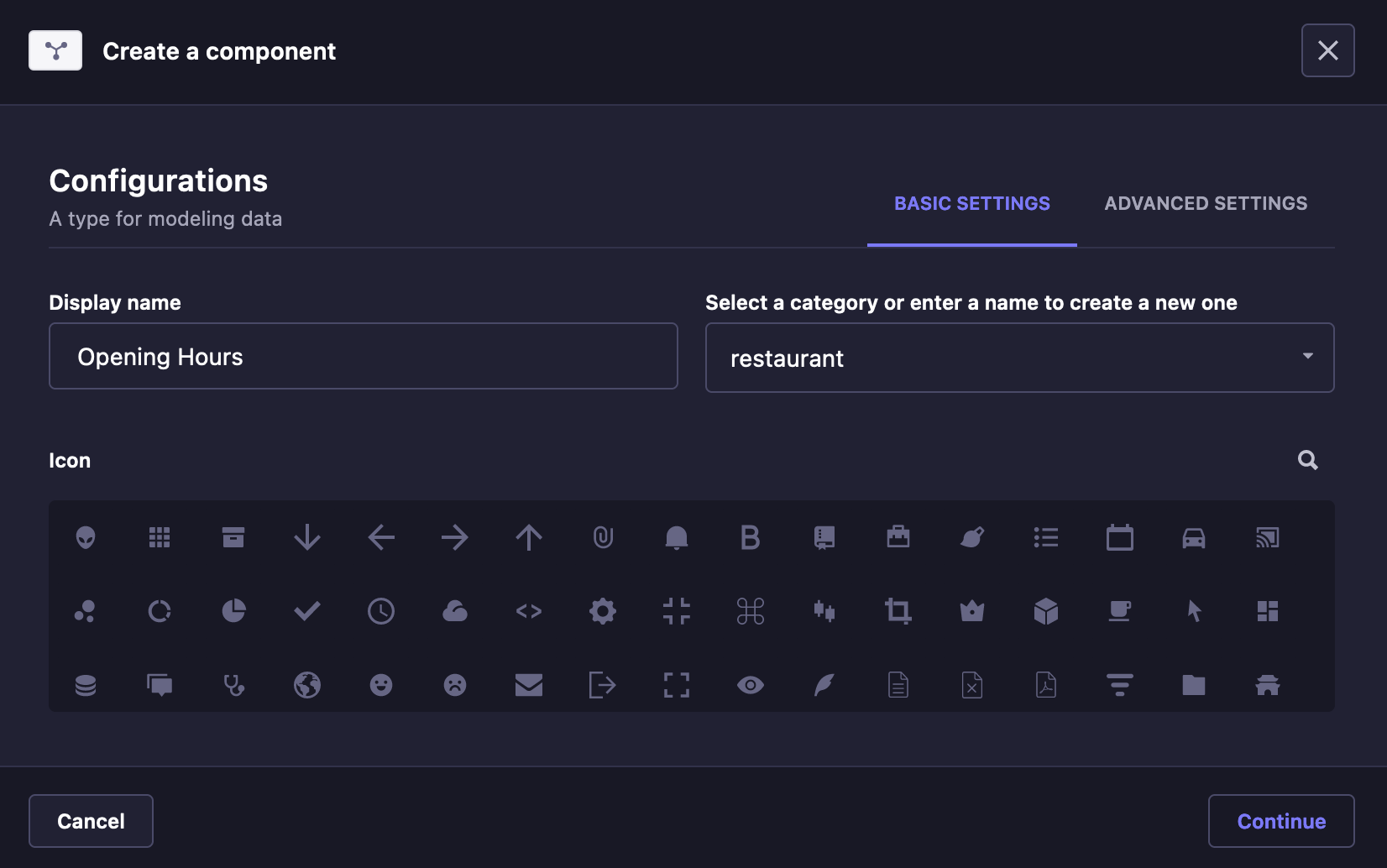Cancel the component creation
This screenshot has height=868, width=1387.
point(90,820)
